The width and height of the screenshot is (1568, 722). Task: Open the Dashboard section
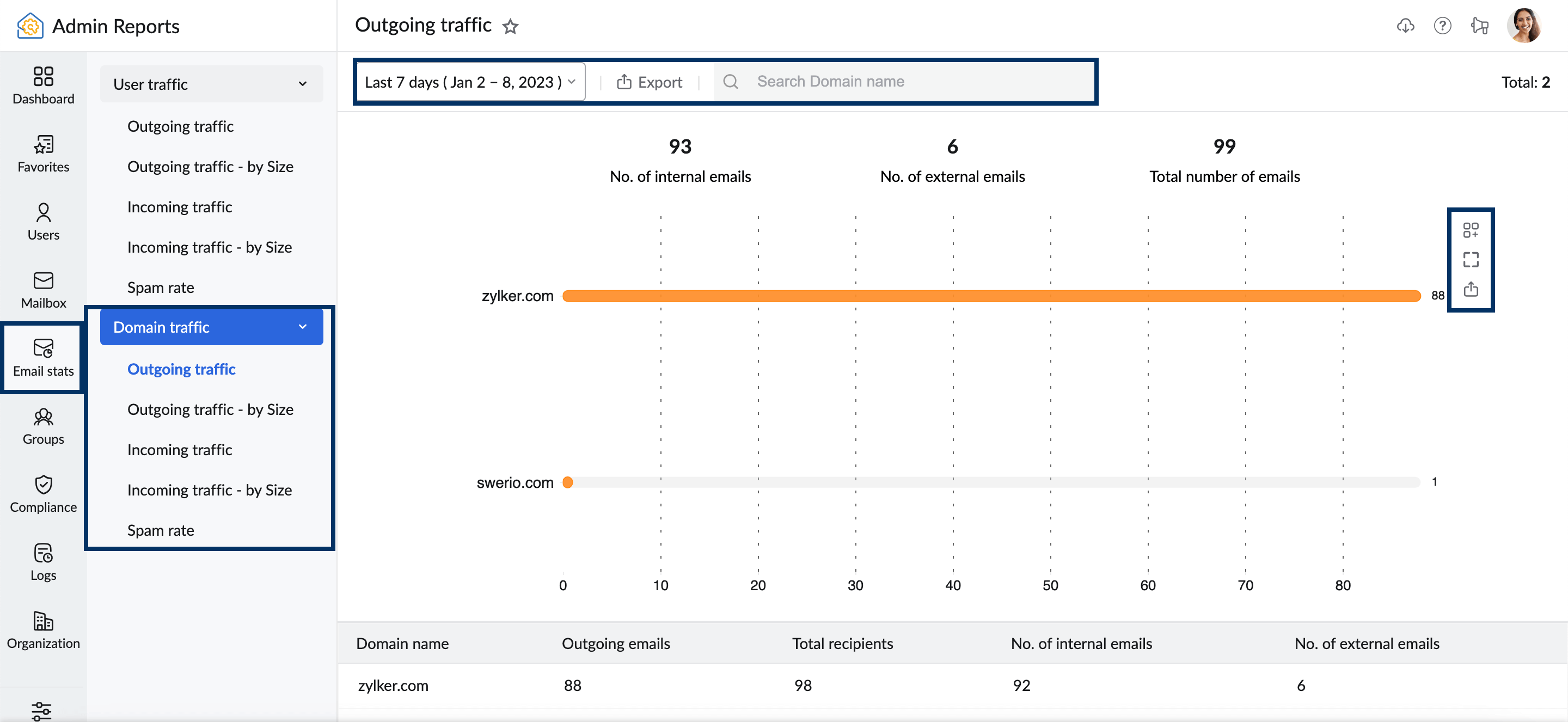[x=43, y=85]
